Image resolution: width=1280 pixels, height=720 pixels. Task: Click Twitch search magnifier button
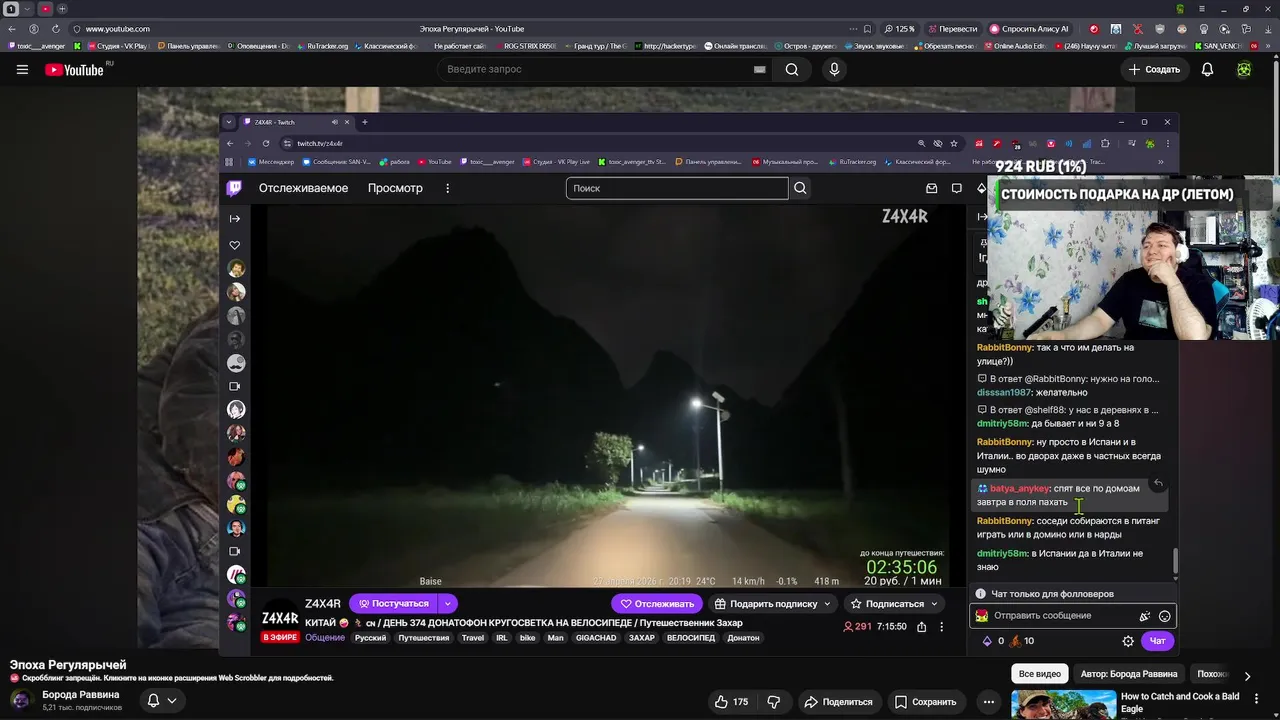pos(800,188)
